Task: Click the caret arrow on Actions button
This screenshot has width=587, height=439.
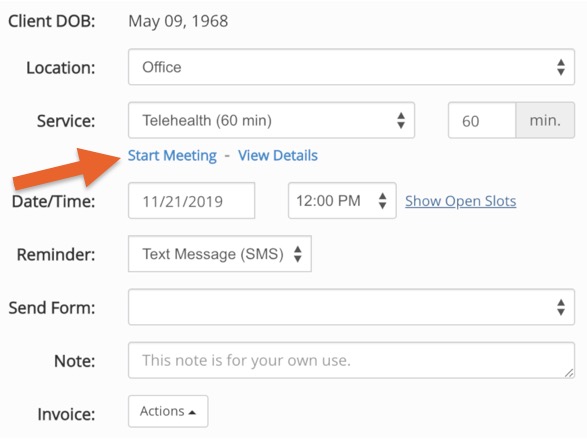Action: point(192,412)
